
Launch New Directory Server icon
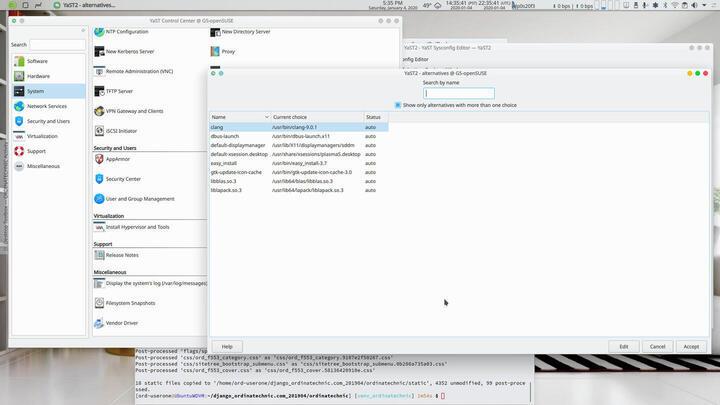point(215,32)
